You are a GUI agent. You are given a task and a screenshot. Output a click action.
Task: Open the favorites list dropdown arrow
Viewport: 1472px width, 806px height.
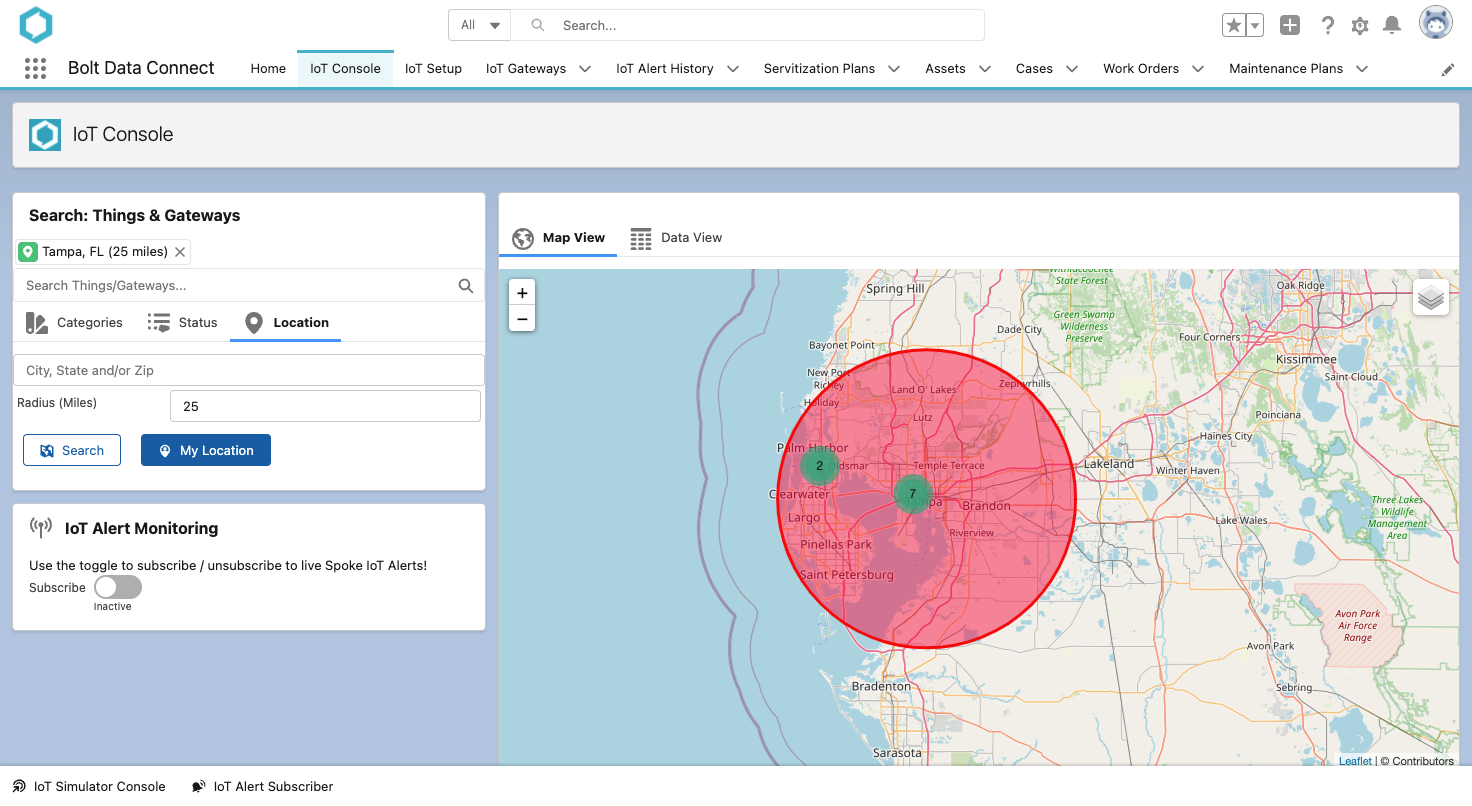pos(1255,25)
